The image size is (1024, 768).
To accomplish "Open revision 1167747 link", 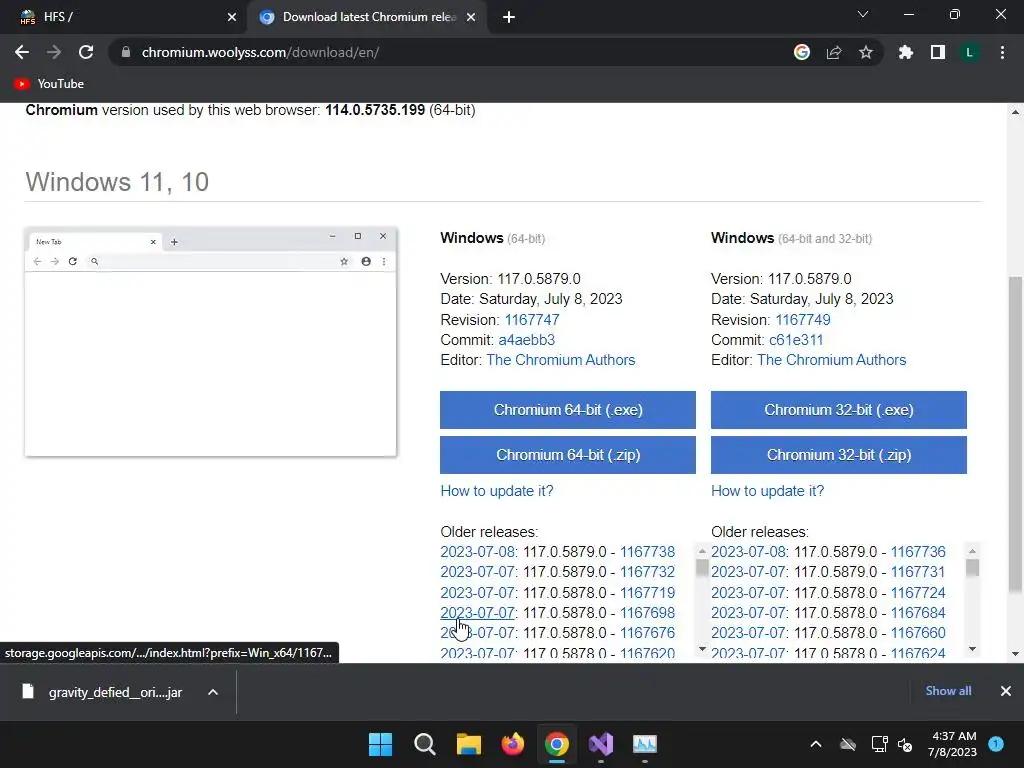I will pos(532,319).
